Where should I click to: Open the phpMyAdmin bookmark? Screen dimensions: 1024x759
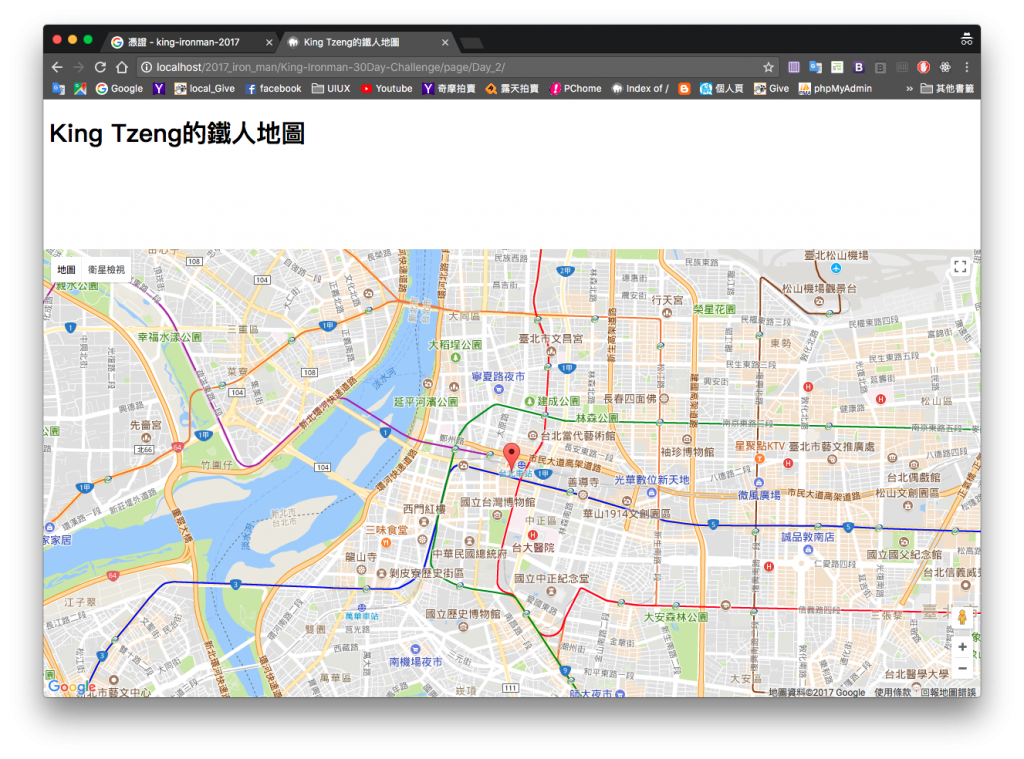click(835, 89)
